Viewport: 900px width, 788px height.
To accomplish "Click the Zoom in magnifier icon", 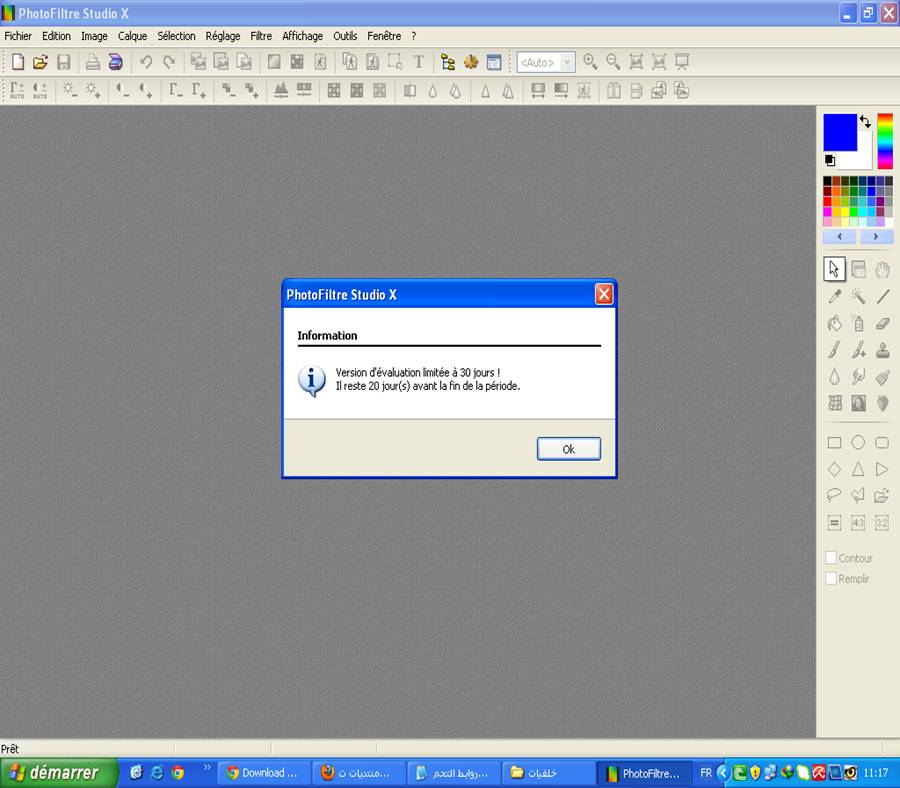I will click(590, 62).
